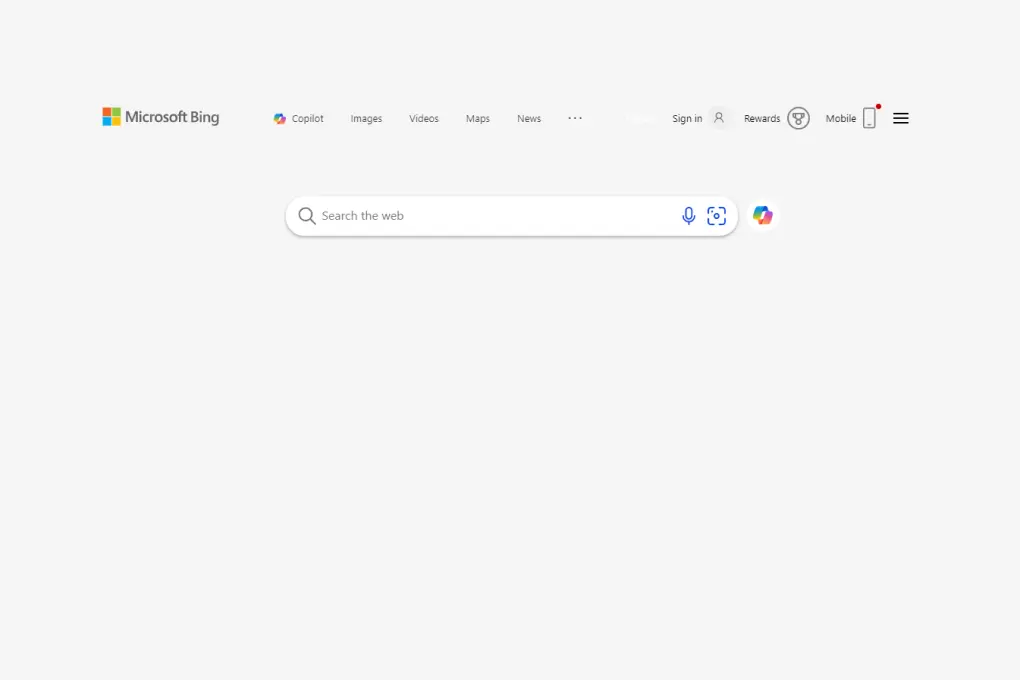Open visual search with the camera icon
Viewport: 1020px width, 680px height.
click(x=716, y=215)
